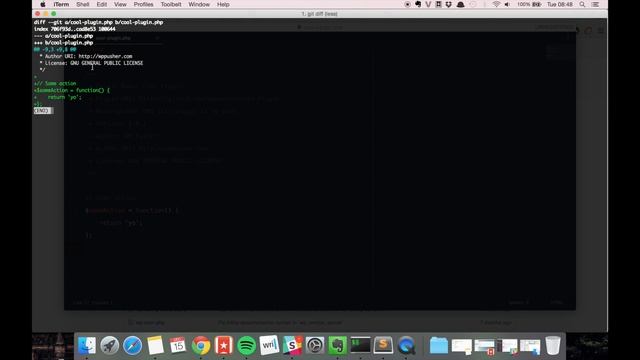Open Notes from the Dock
This screenshot has height=360, width=640.
point(155,345)
